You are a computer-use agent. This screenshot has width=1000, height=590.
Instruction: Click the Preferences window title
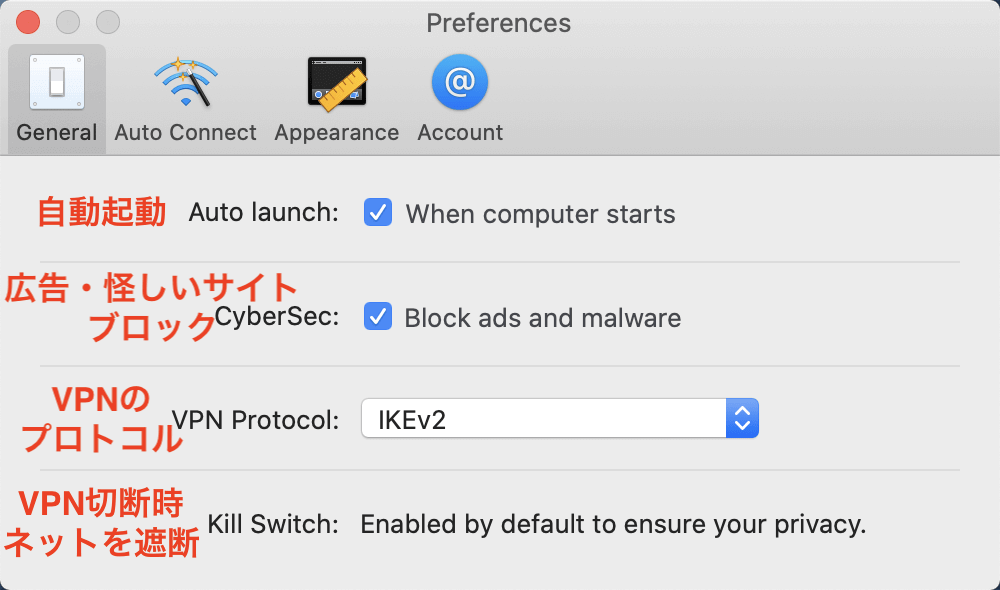(499, 24)
